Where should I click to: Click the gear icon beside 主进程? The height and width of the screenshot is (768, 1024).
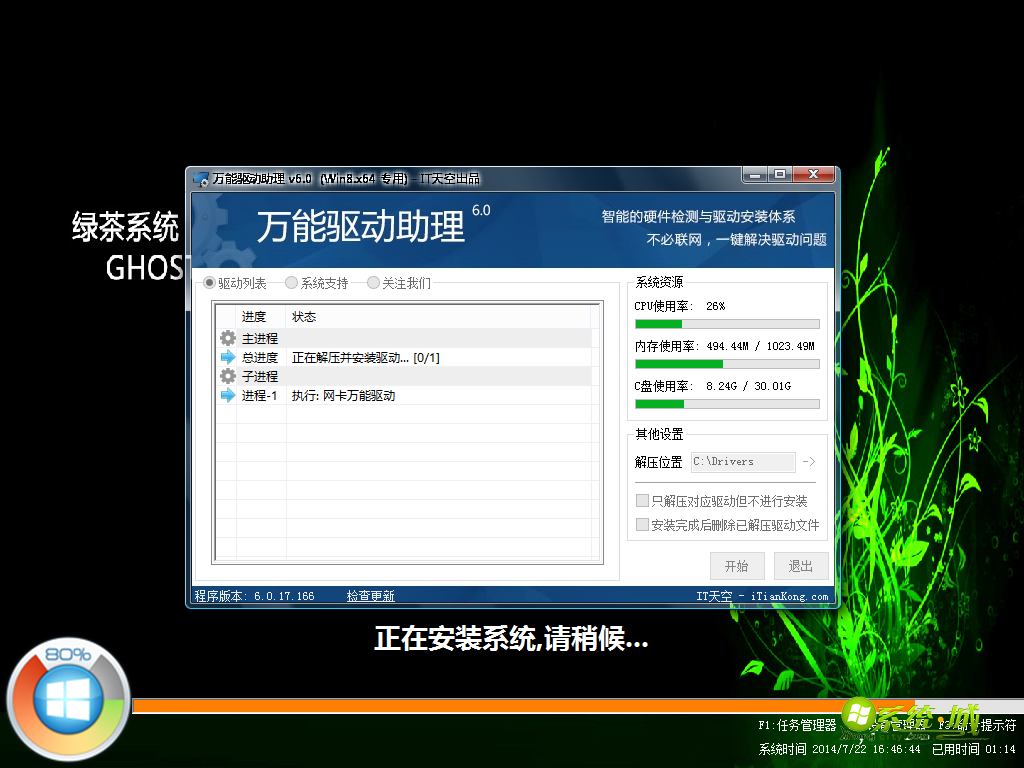[x=227, y=338]
